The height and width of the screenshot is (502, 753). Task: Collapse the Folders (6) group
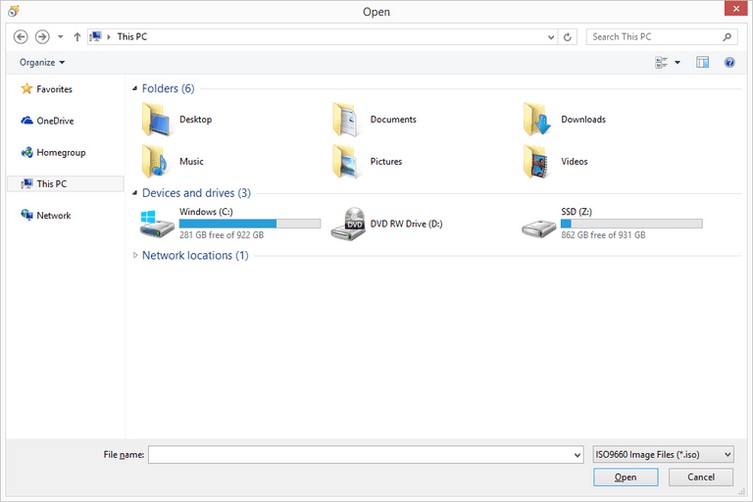click(x=135, y=88)
